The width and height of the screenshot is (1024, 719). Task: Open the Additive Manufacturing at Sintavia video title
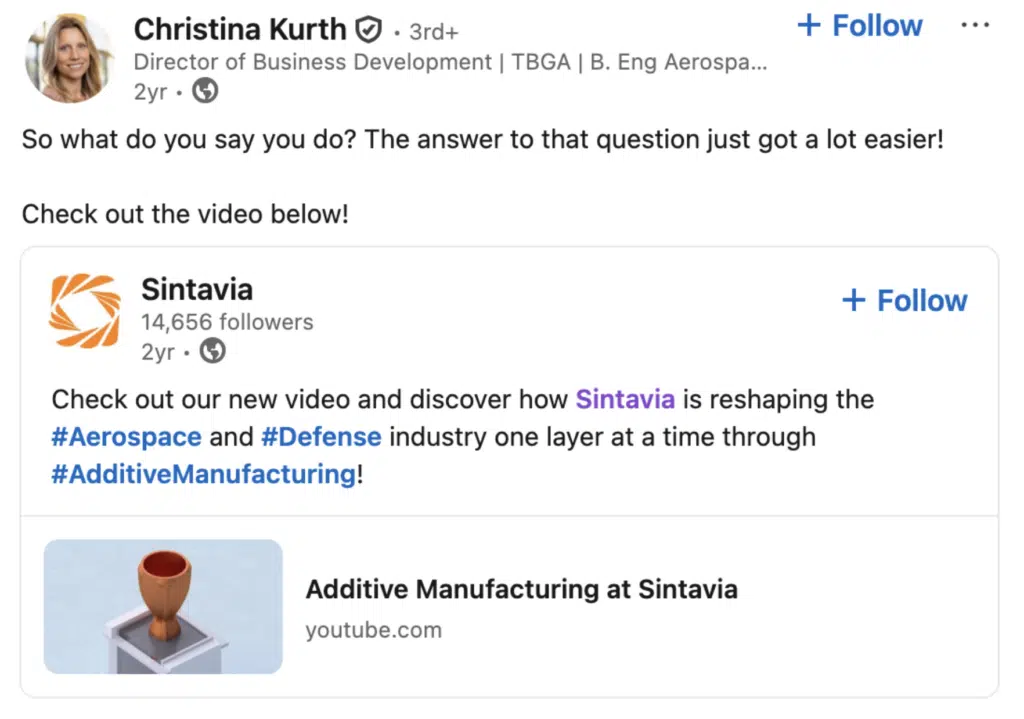tap(521, 589)
